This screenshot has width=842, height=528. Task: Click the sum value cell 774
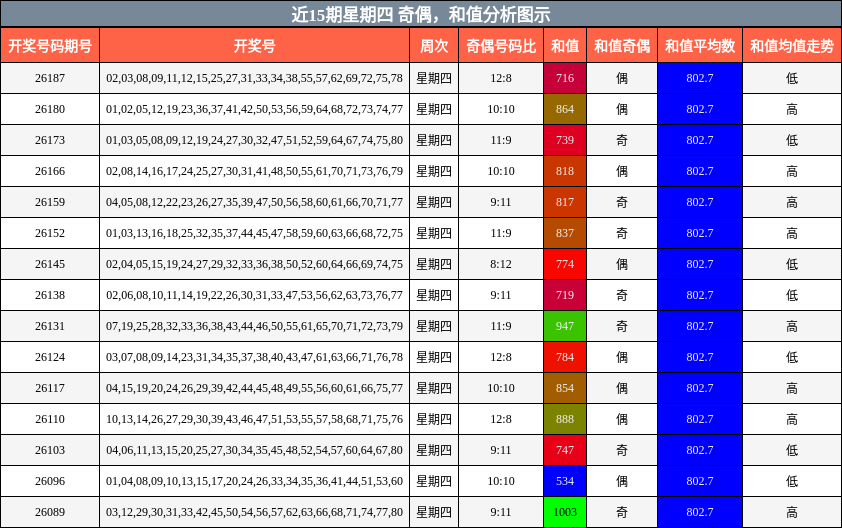565,264
